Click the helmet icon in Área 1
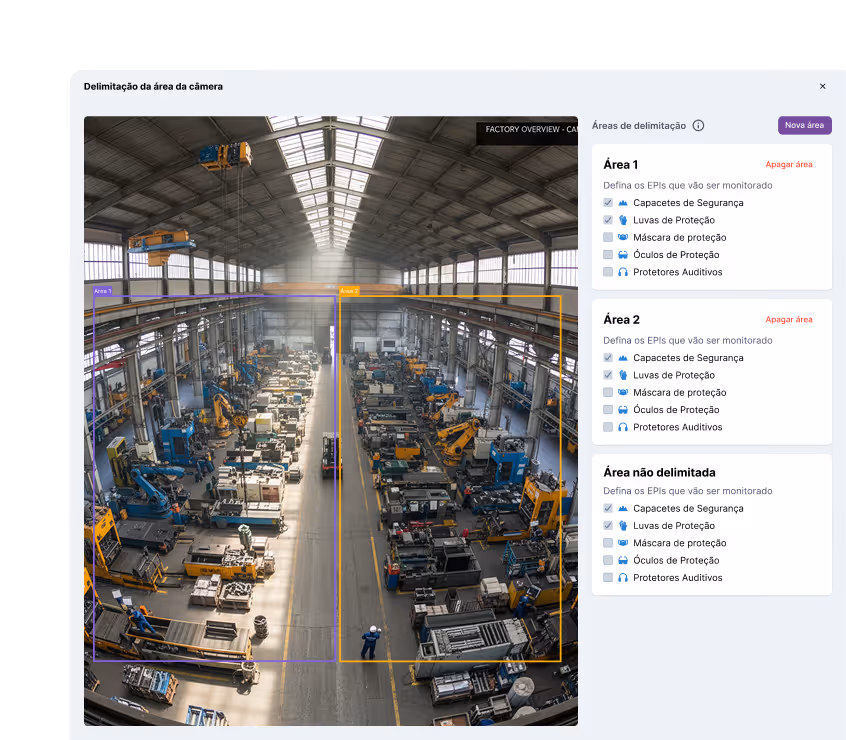The height and width of the screenshot is (740, 846). tap(623, 203)
